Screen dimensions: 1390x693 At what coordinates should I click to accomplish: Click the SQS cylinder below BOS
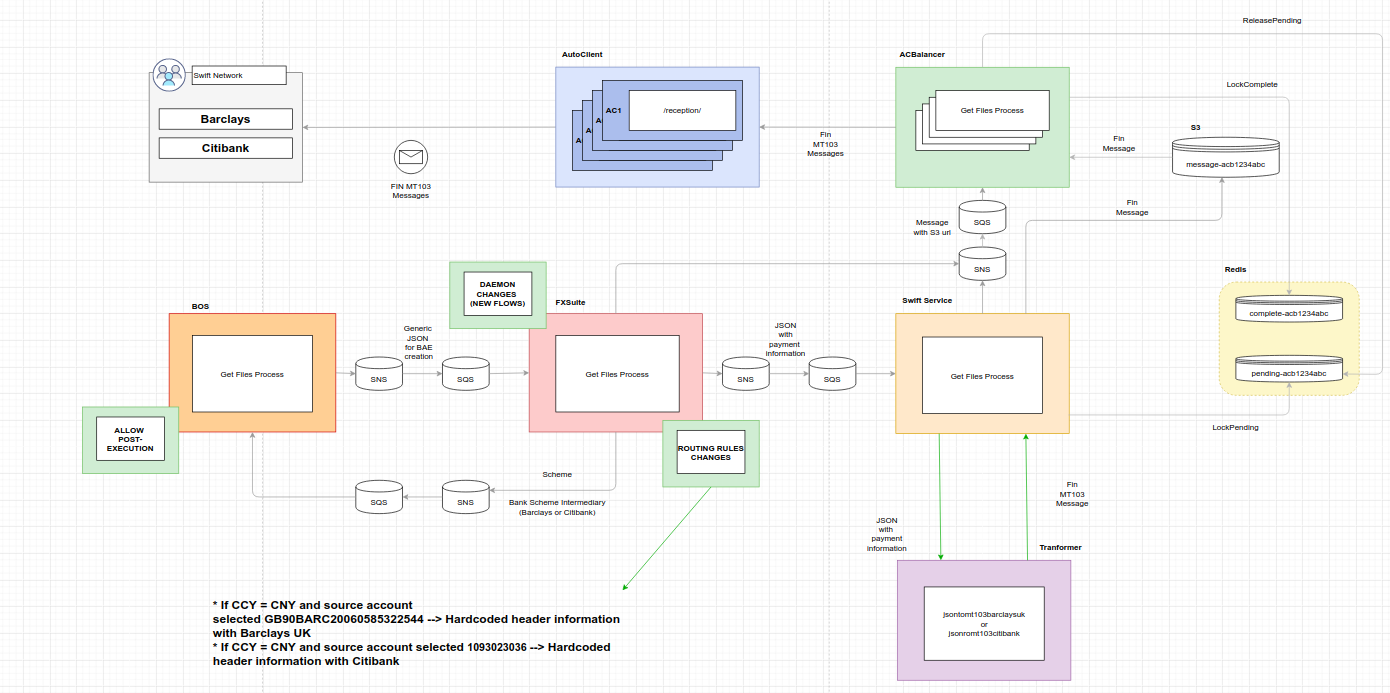click(379, 497)
